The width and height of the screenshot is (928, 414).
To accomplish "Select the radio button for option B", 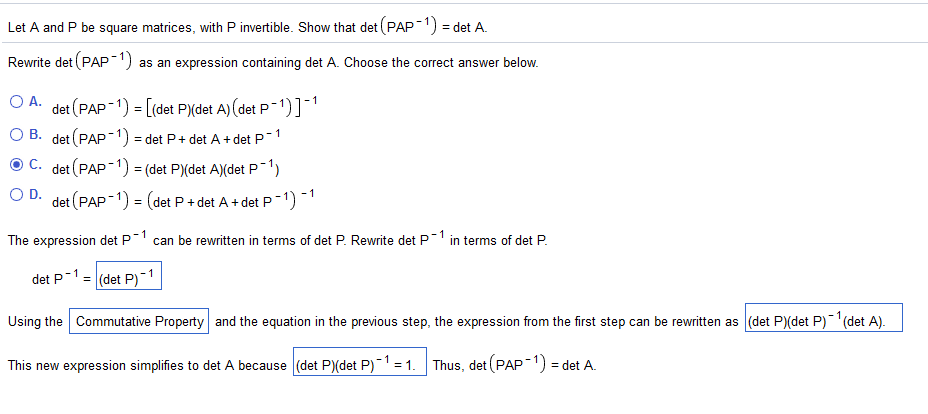I will [x=17, y=134].
